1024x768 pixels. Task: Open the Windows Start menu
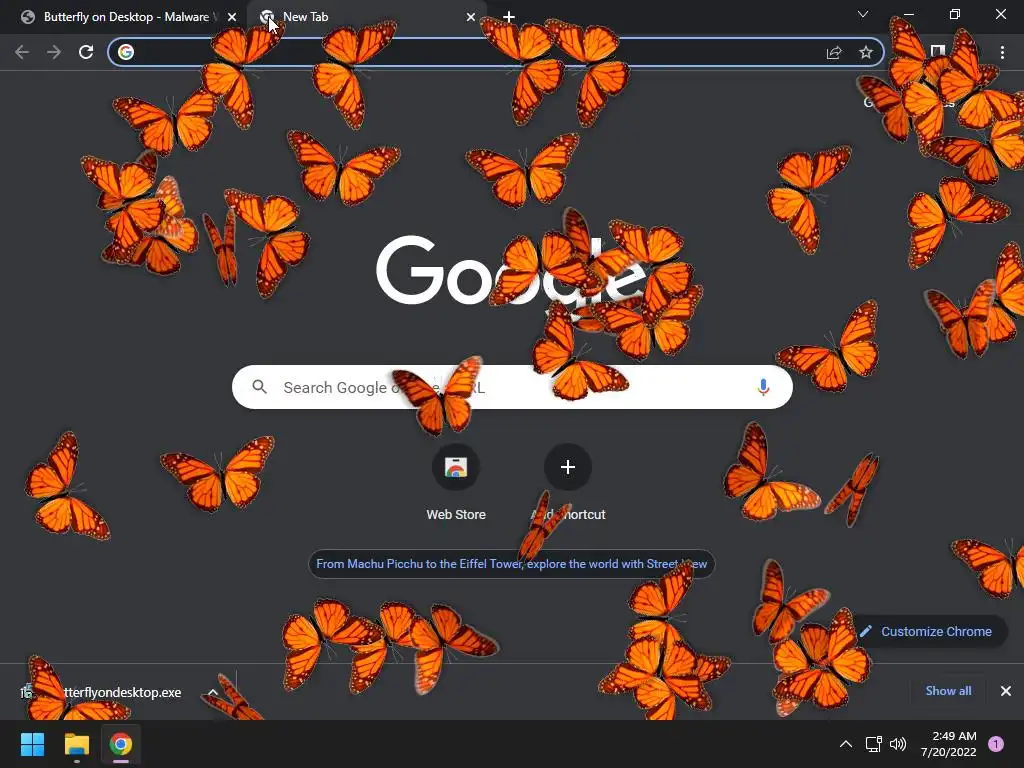pos(32,744)
